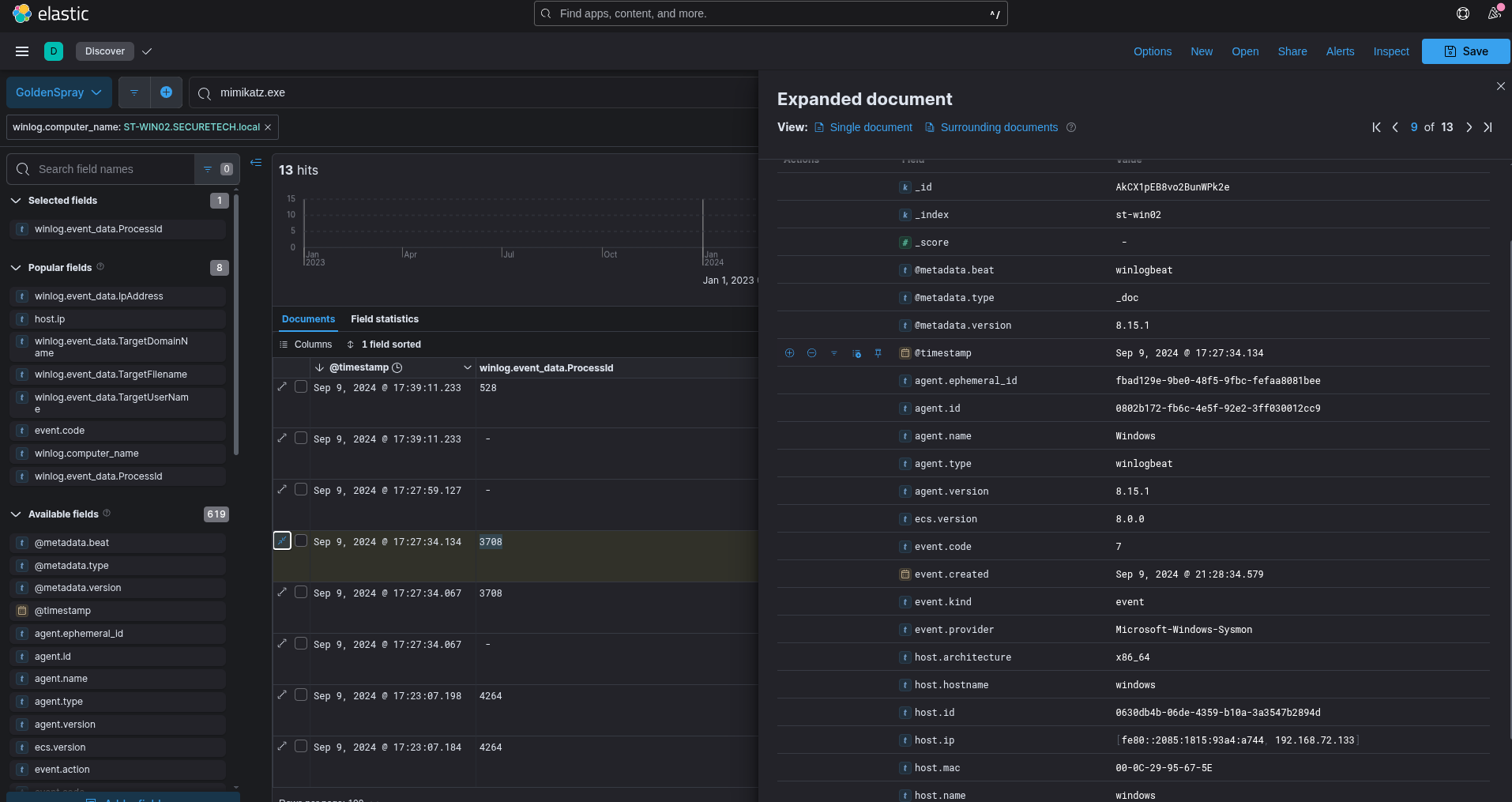Filter for the @timestamp value
Image resolution: width=1512 pixels, height=802 pixels.
pos(789,353)
